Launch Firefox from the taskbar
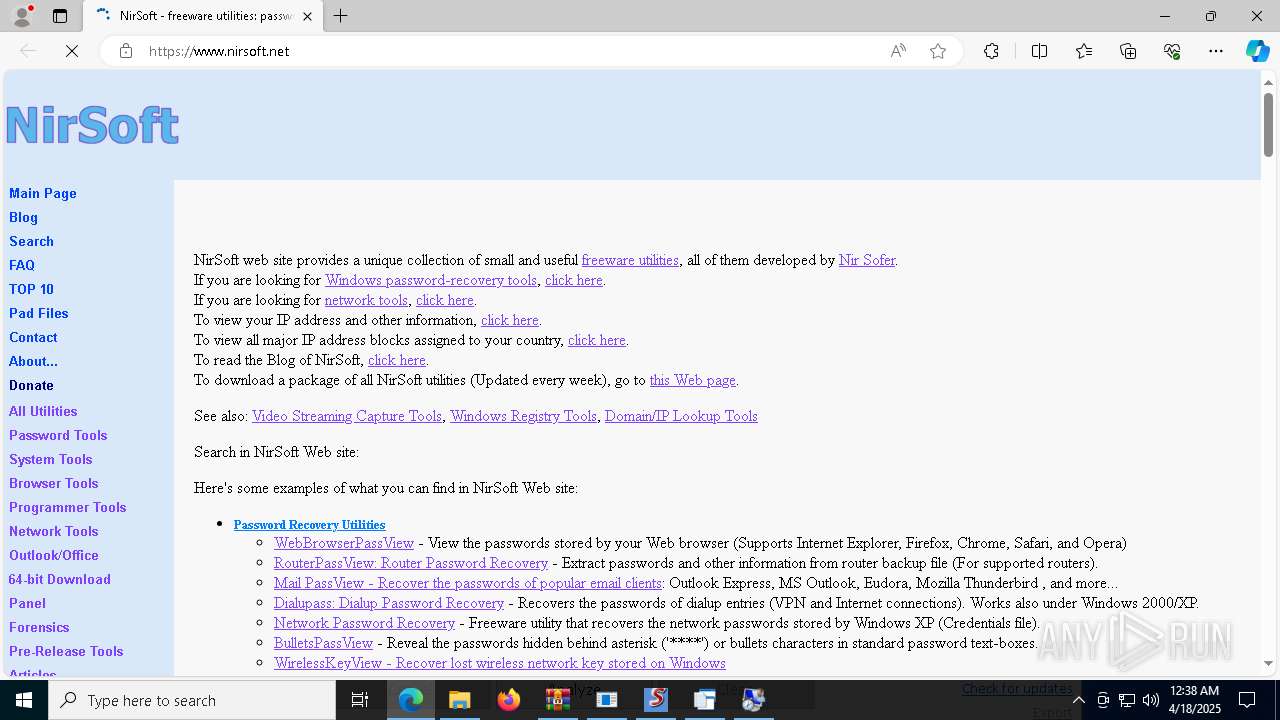This screenshot has width=1280, height=720. 509,700
